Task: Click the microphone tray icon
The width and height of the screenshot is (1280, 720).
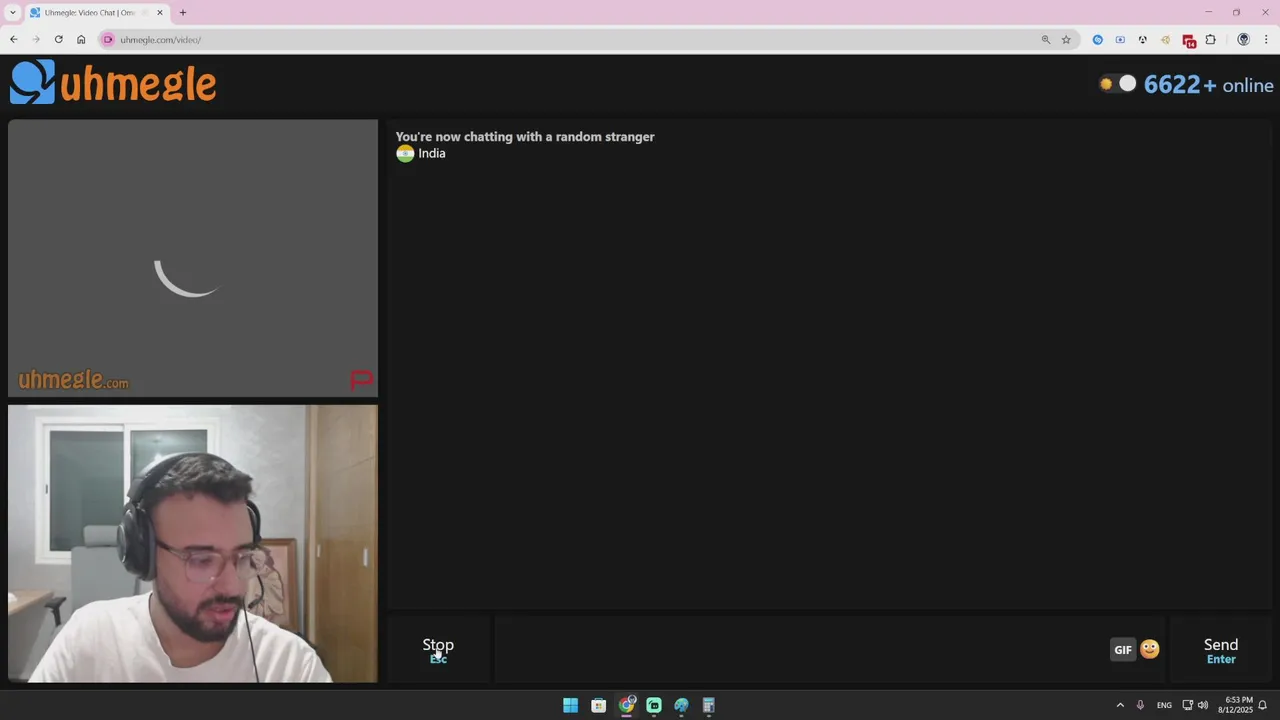Action: tap(1140, 705)
